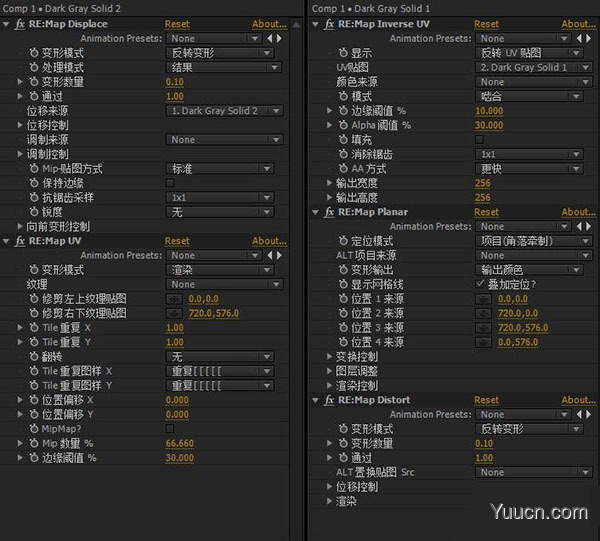
Task: Reset the RE:Map Displace effect
Action: tap(177, 24)
